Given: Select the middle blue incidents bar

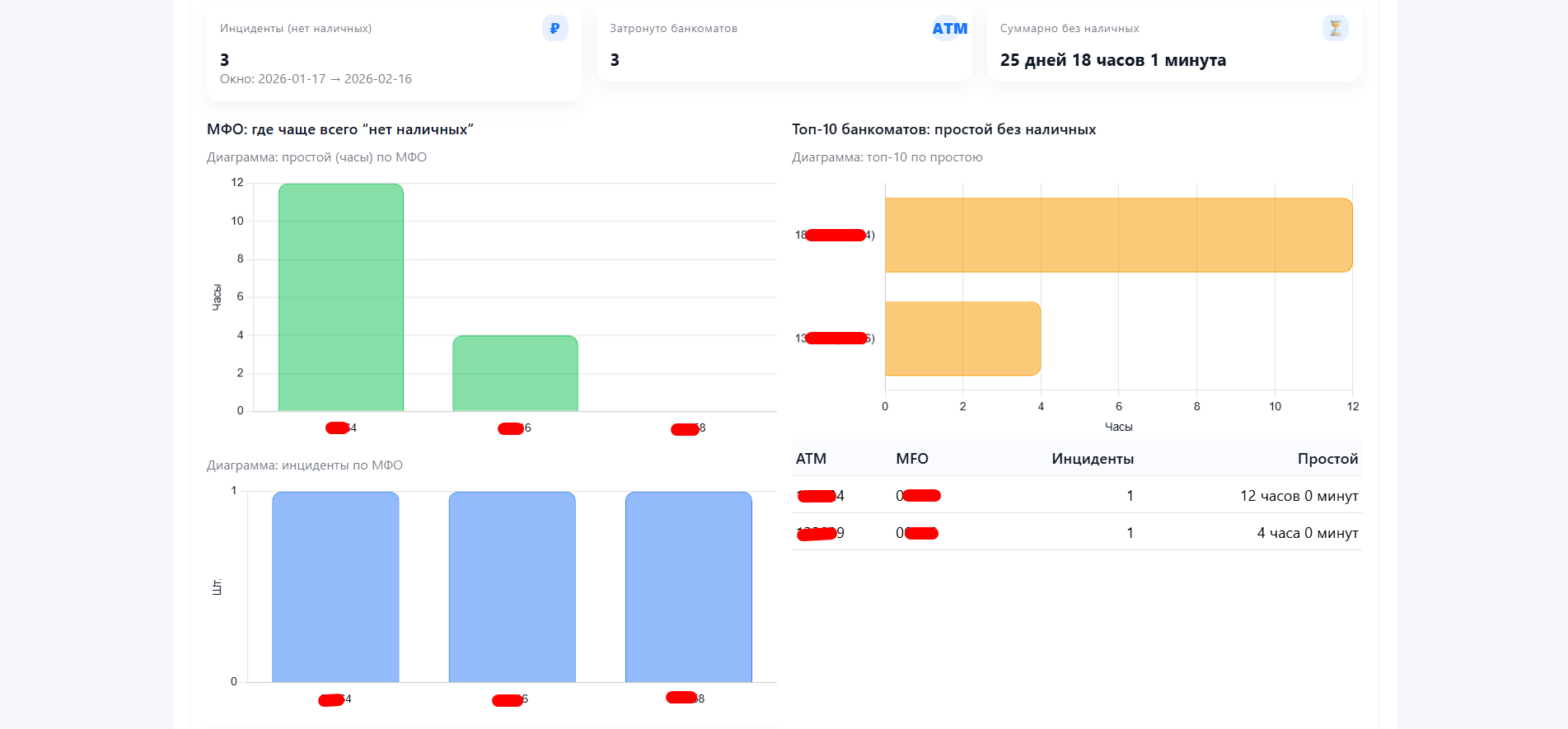Looking at the screenshot, I should point(512,586).
